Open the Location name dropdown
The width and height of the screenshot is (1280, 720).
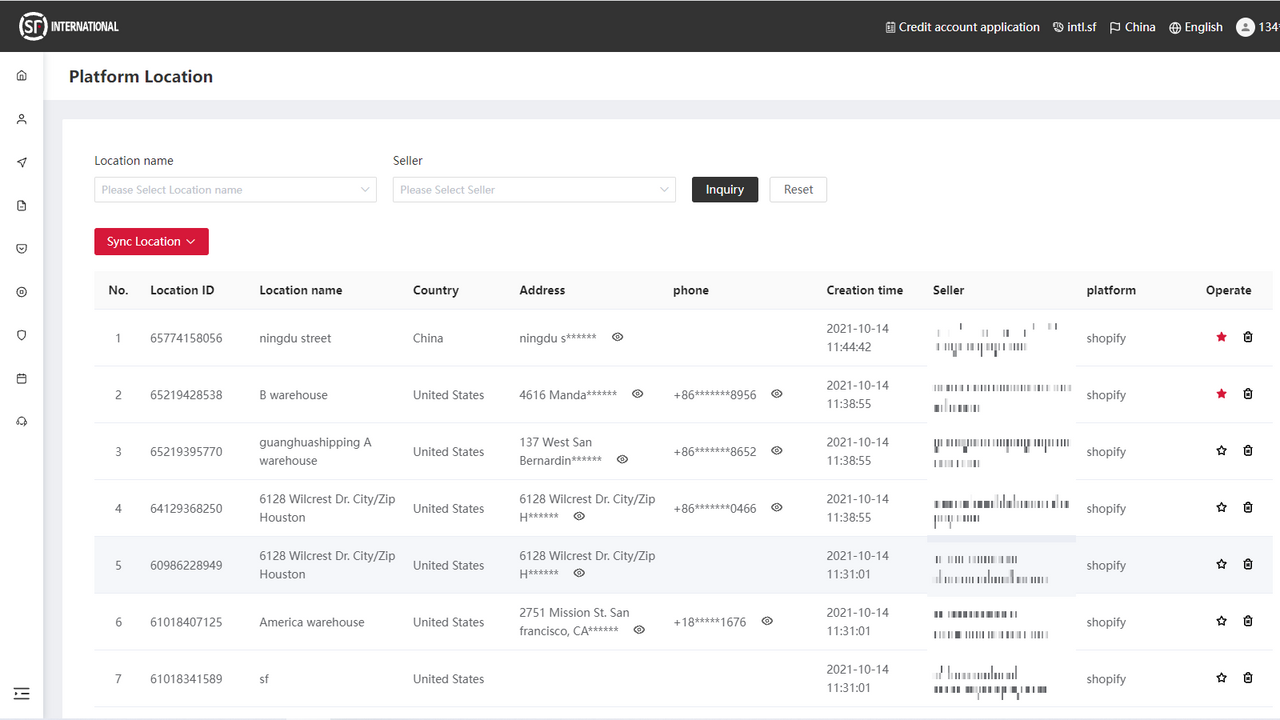click(x=235, y=190)
